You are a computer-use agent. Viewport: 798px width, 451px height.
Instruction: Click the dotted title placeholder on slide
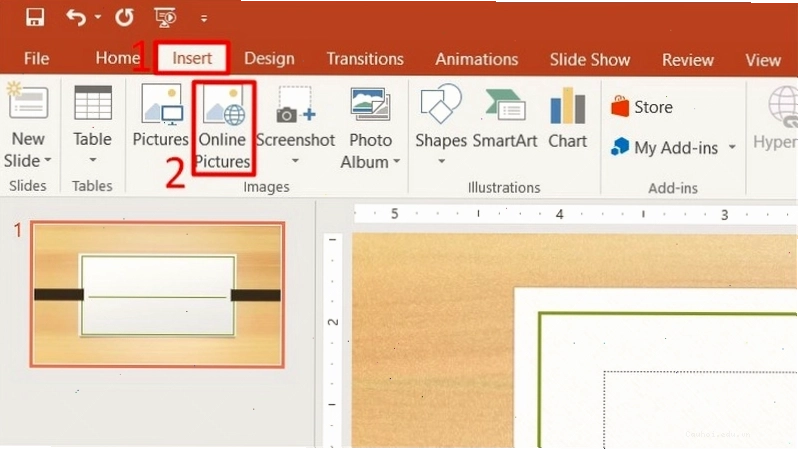tap(701, 409)
